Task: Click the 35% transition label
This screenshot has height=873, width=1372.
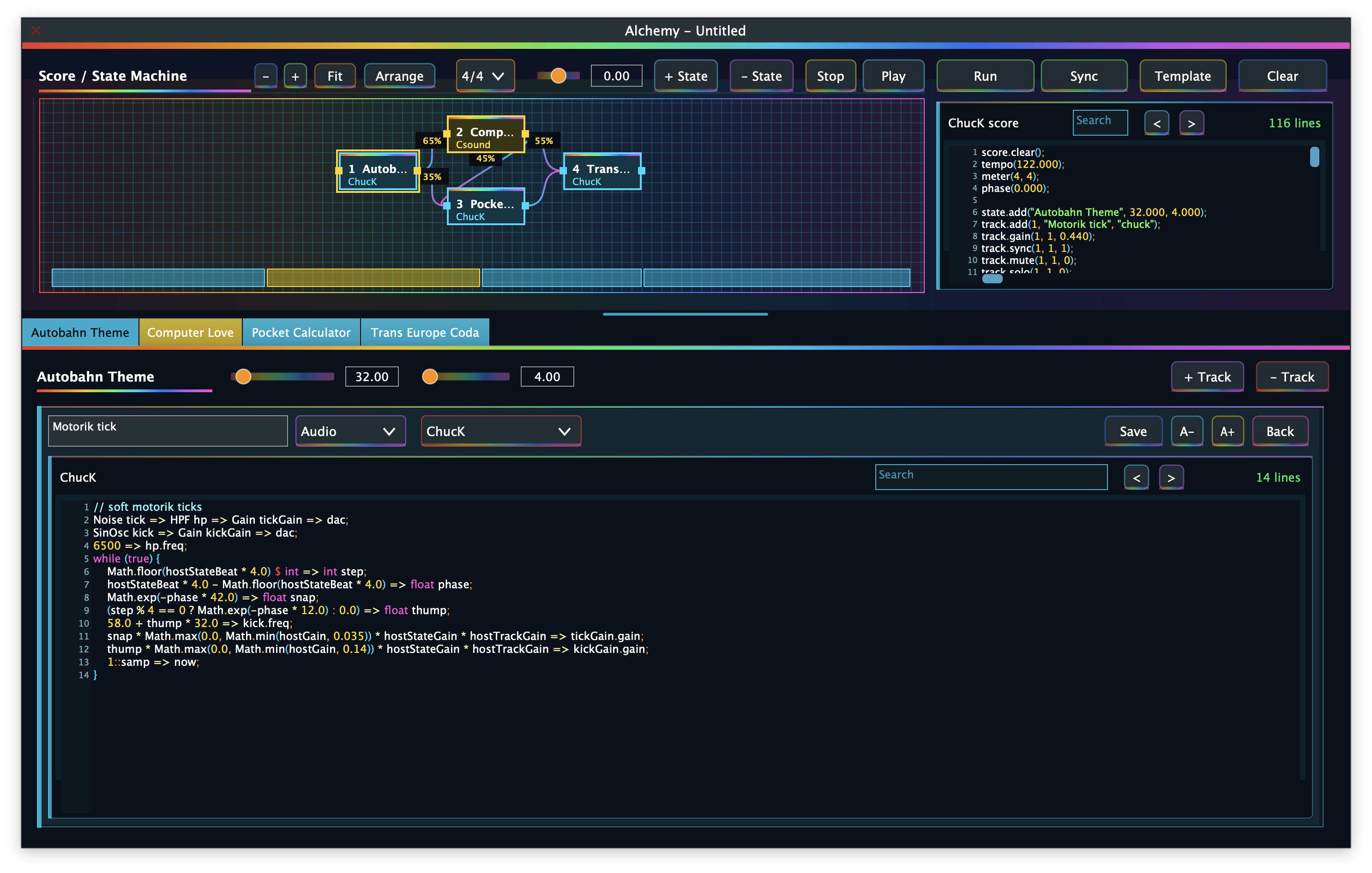Action: click(x=432, y=177)
